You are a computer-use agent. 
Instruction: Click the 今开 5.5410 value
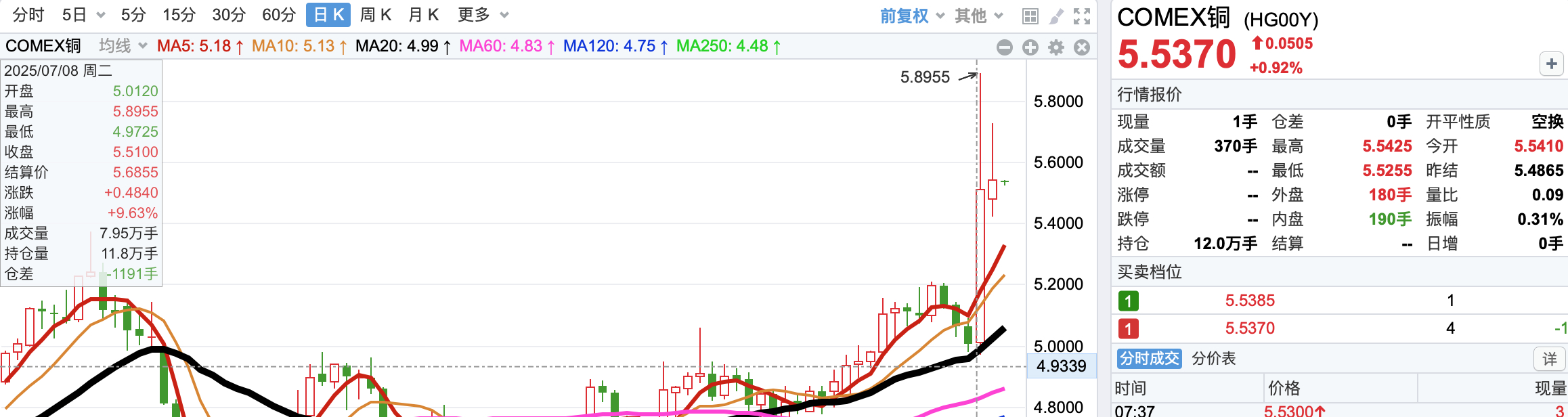(x=1539, y=146)
